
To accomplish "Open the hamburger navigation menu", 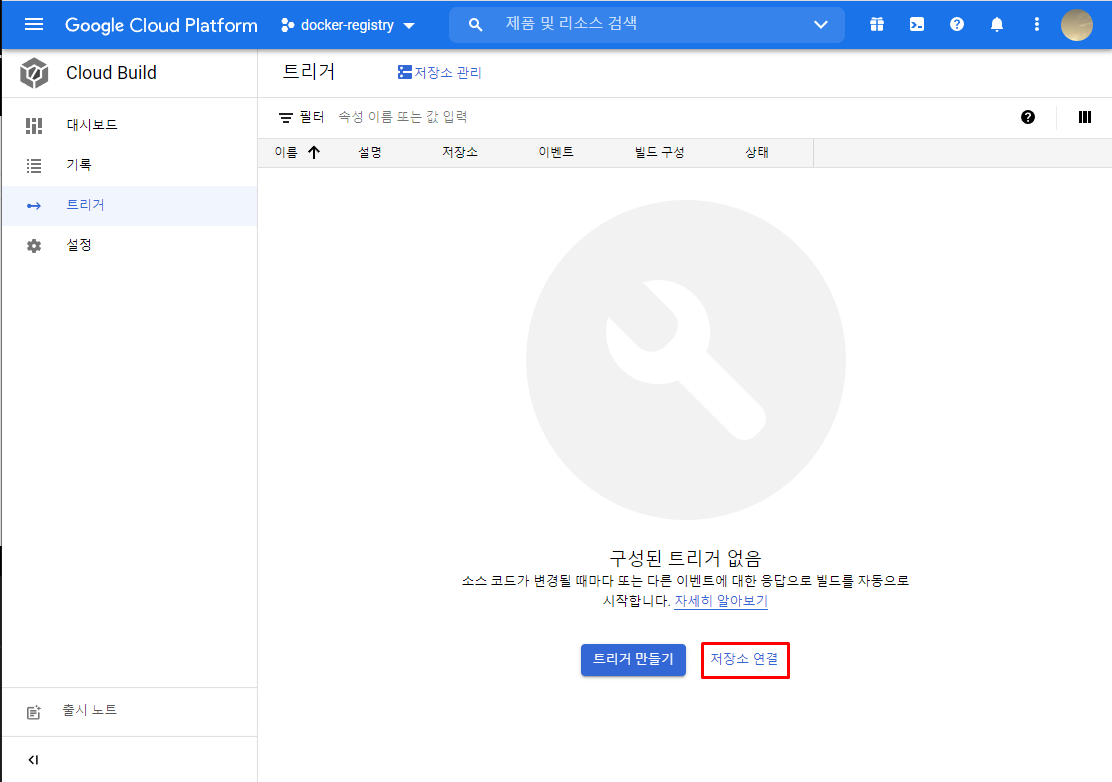I will tap(33, 25).
